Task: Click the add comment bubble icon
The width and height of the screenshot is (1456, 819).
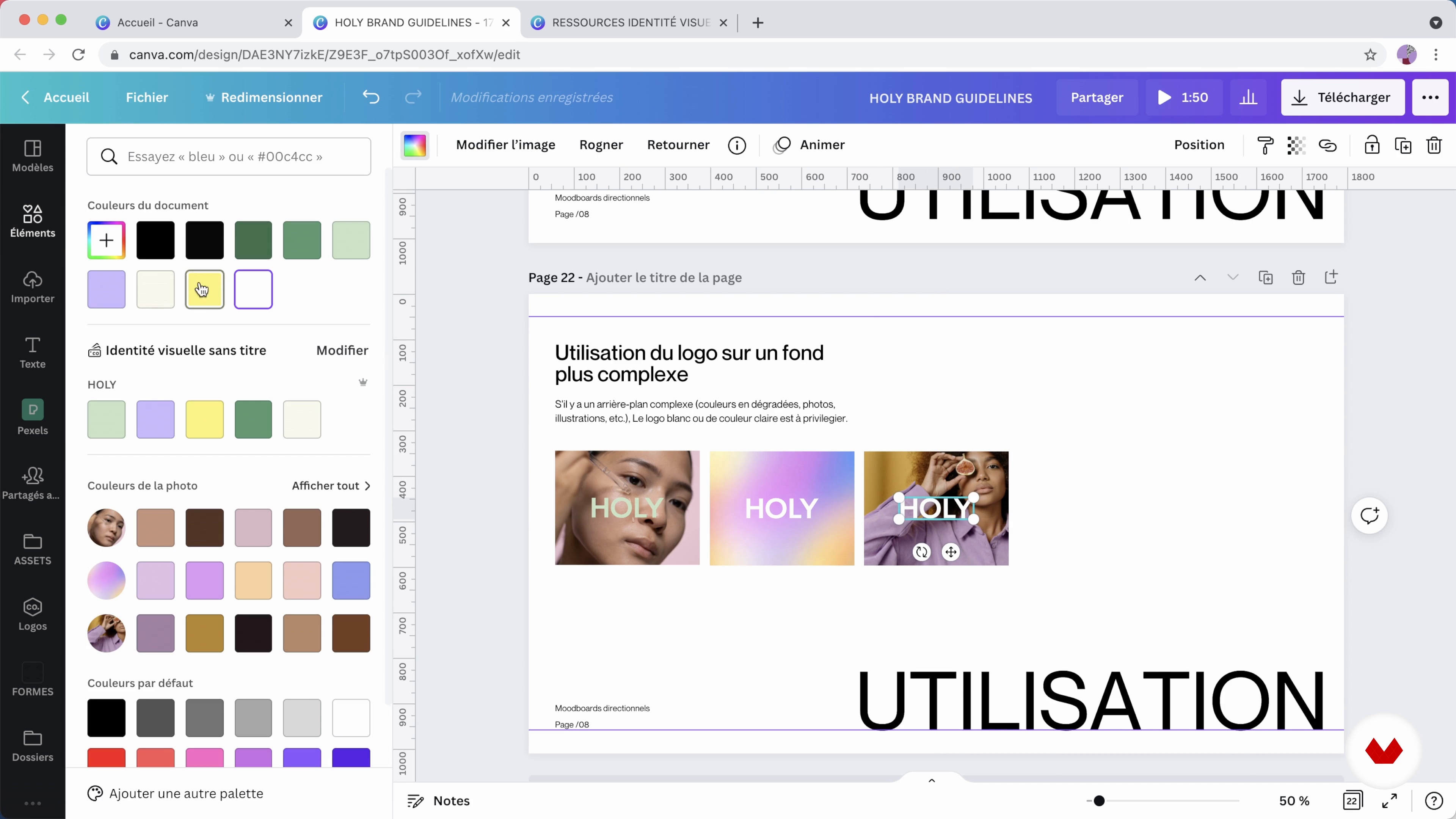Action: [1370, 516]
